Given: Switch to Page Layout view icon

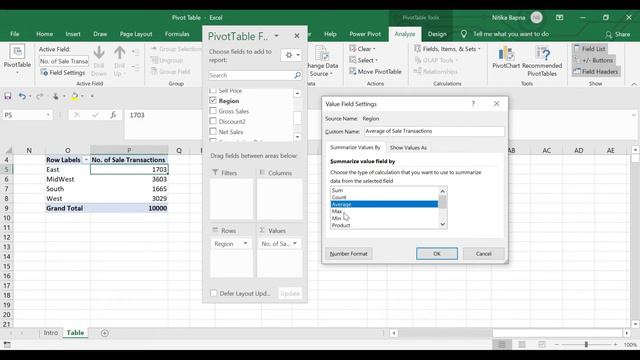Looking at the screenshot, I should click(522, 344).
